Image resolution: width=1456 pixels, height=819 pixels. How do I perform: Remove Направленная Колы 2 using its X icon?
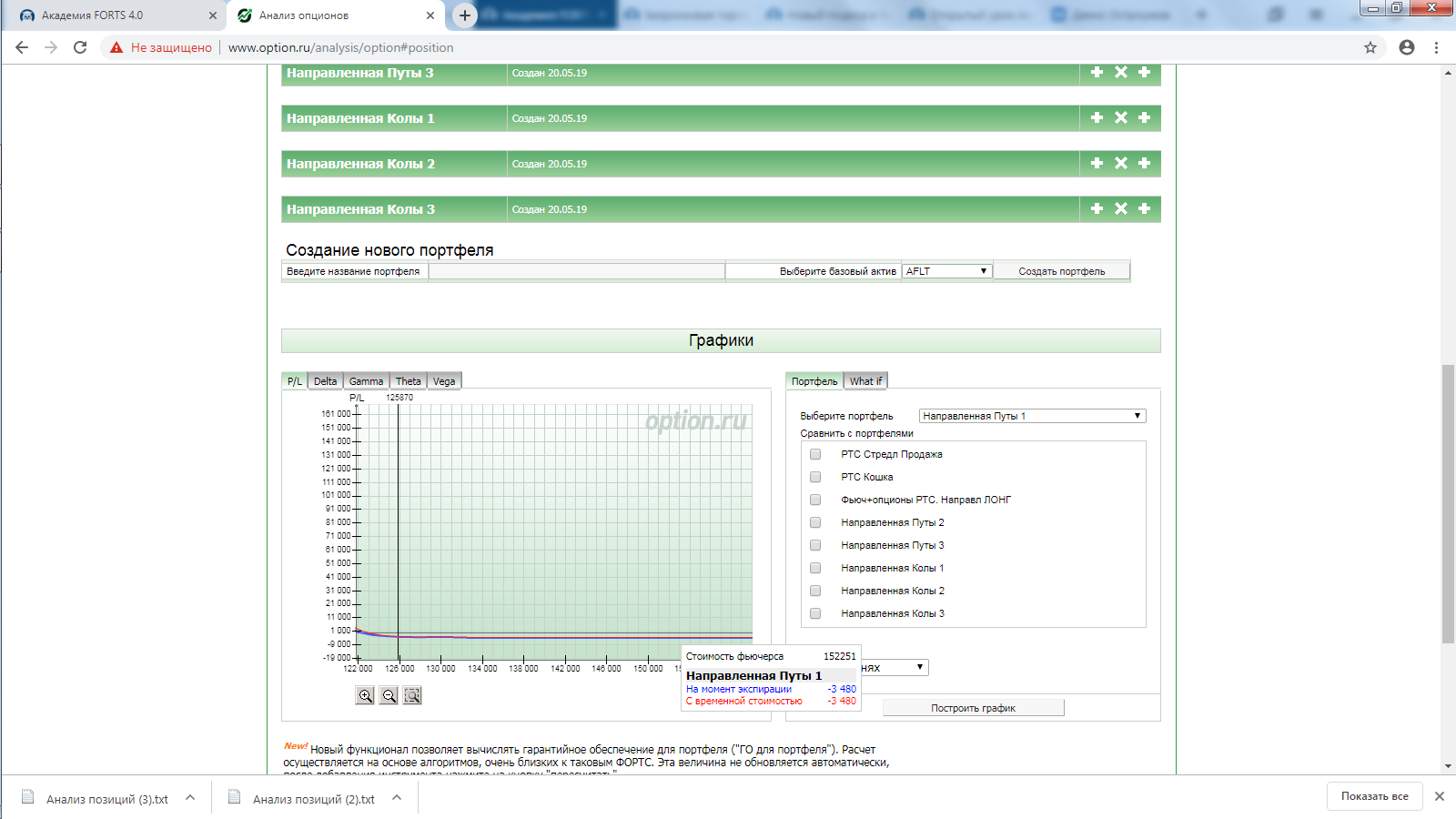click(1121, 164)
